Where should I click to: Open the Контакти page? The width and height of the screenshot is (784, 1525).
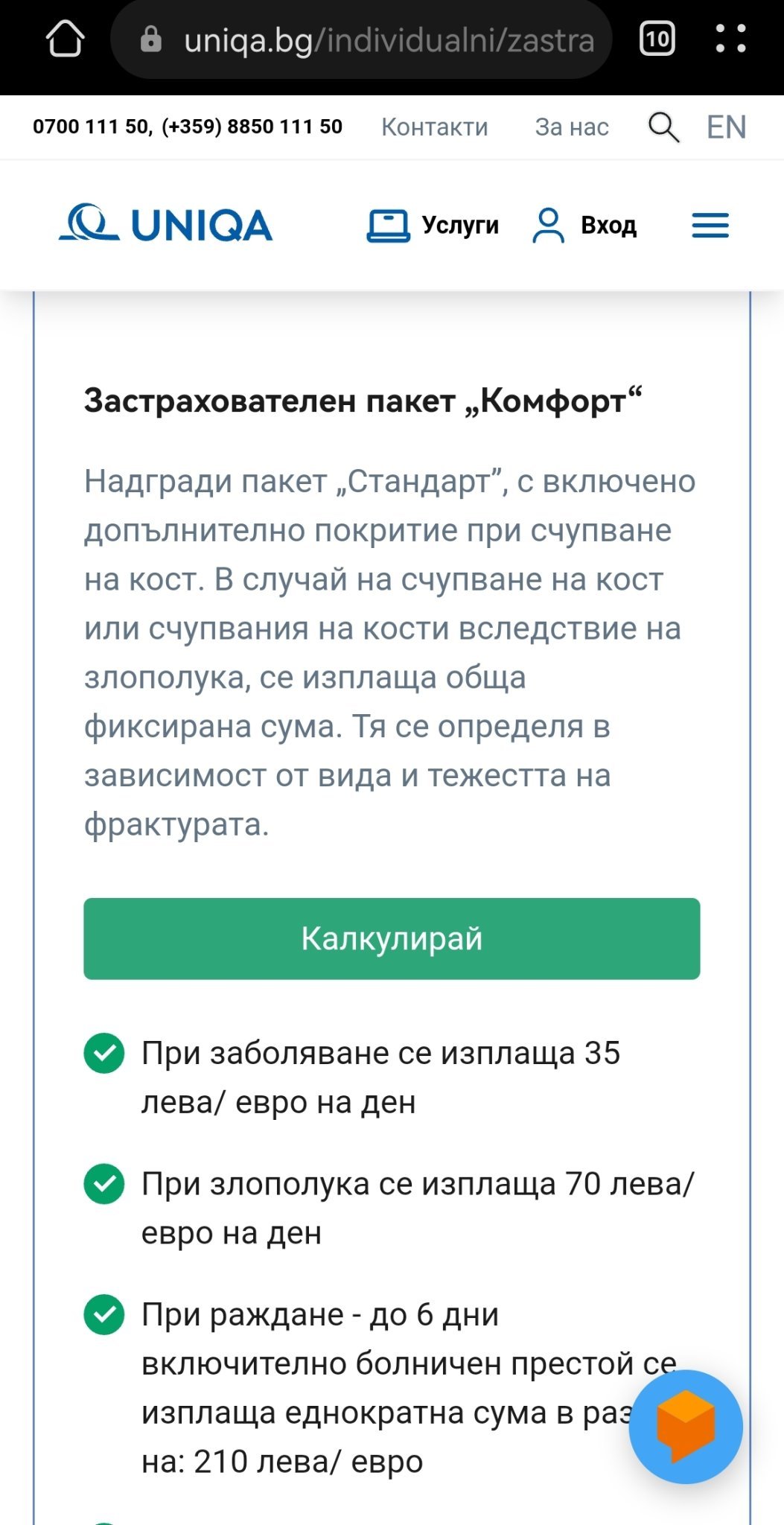coord(434,127)
